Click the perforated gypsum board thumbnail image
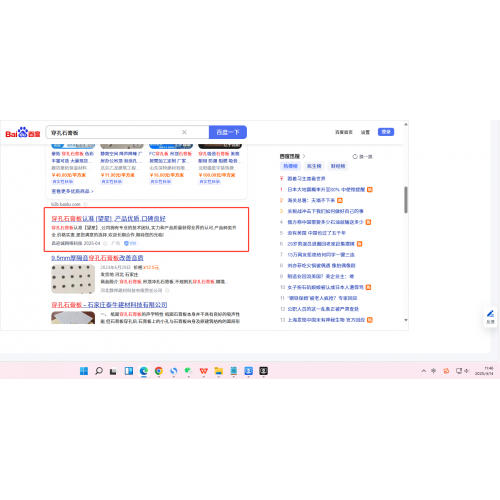500x500 pixels. [x=73, y=279]
